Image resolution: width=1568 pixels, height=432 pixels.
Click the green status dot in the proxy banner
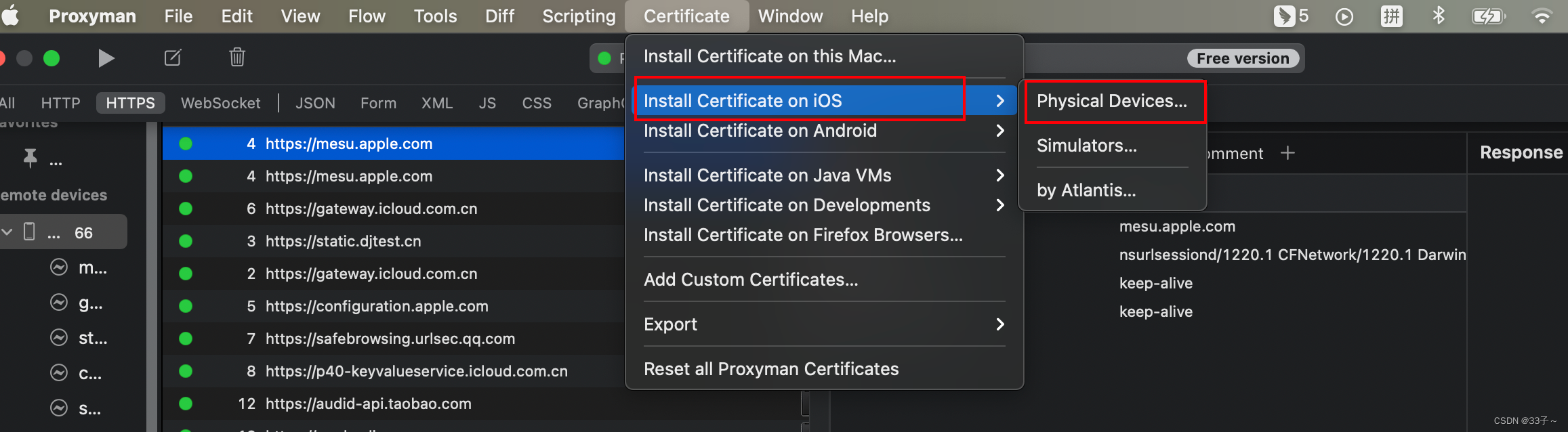[x=604, y=58]
